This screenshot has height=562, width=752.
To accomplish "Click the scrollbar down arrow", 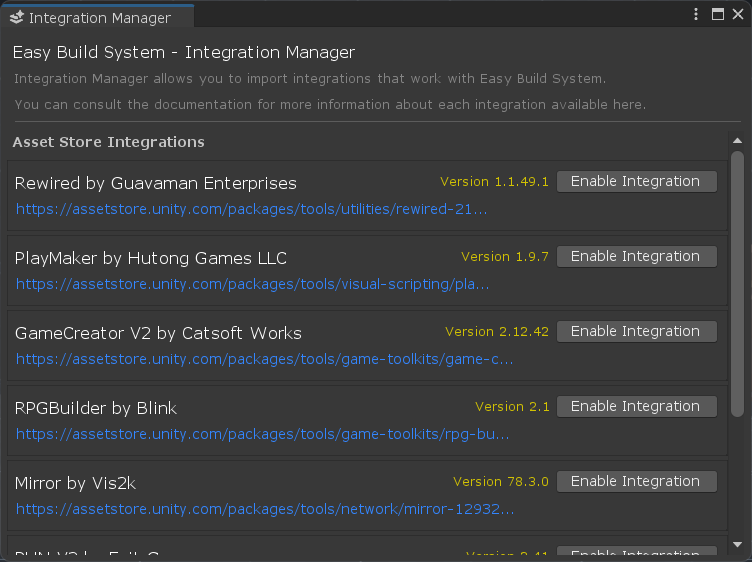I will point(737,545).
